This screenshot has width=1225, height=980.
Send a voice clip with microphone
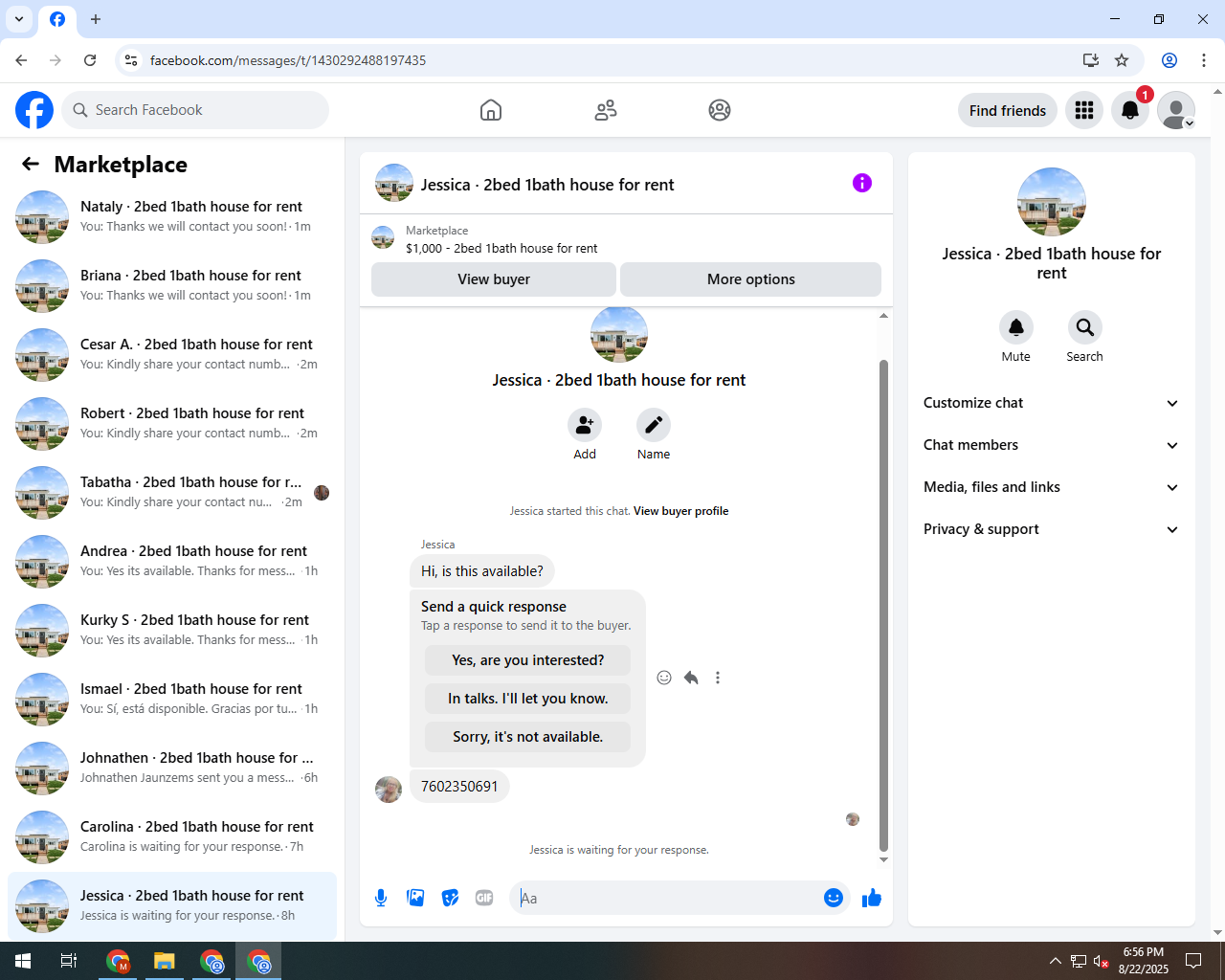[x=381, y=898]
